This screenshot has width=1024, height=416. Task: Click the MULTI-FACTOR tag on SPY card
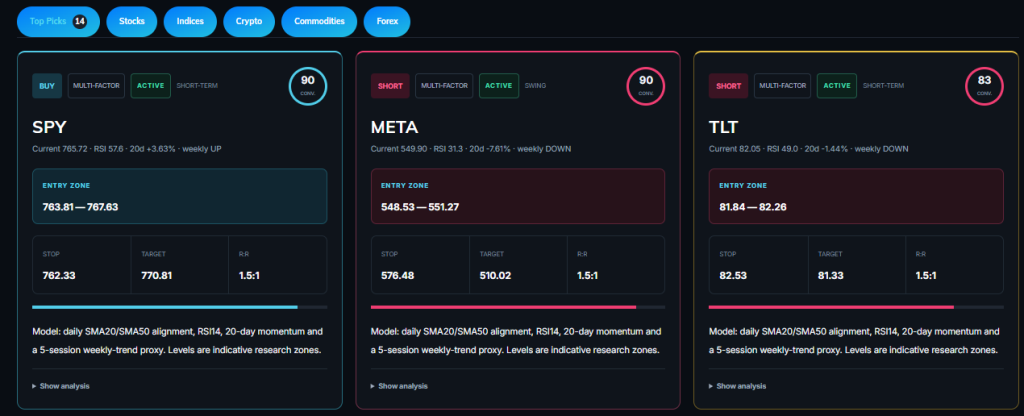click(x=96, y=86)
